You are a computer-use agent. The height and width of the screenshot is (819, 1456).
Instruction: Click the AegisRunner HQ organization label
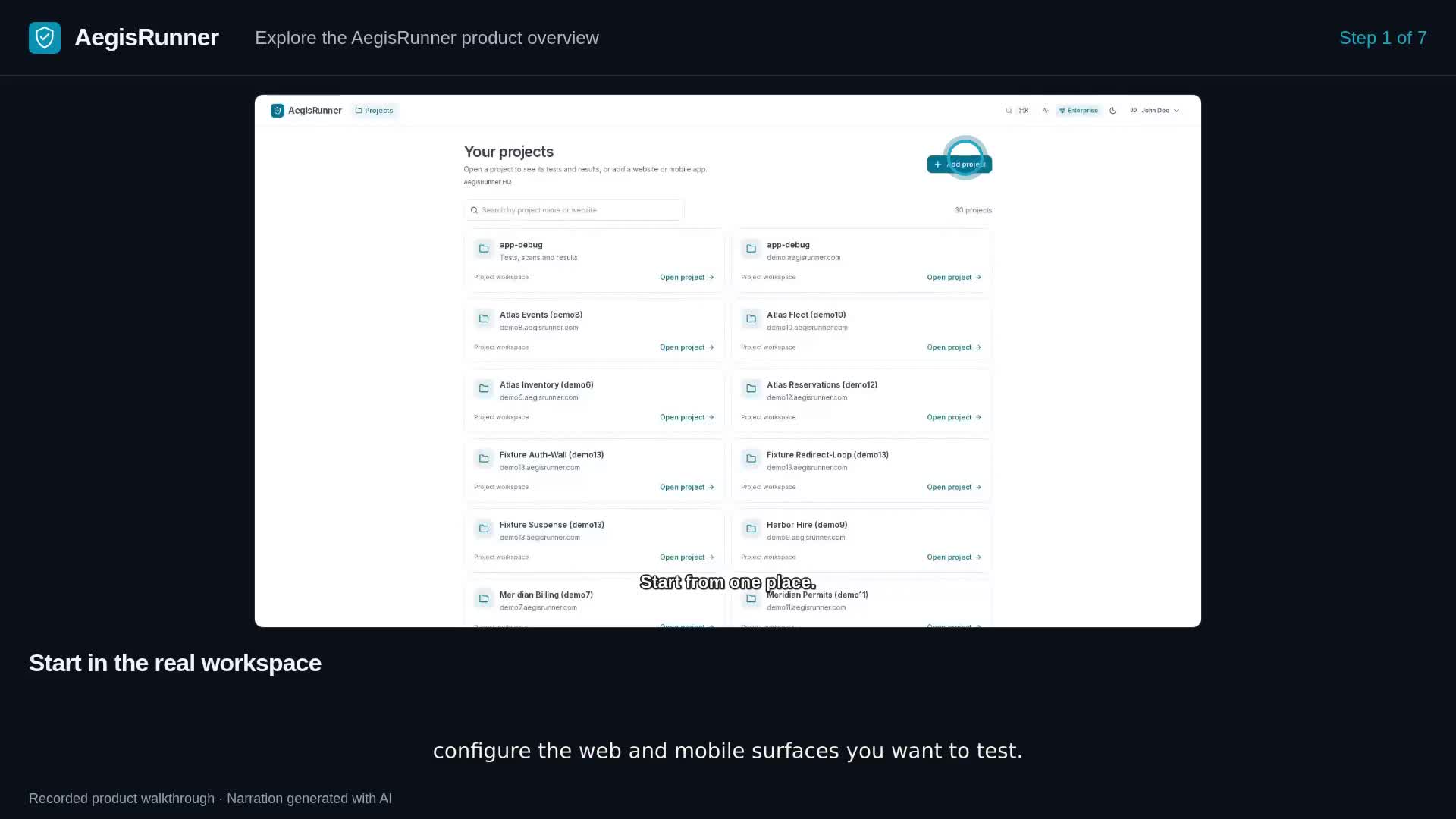(488, 182)
